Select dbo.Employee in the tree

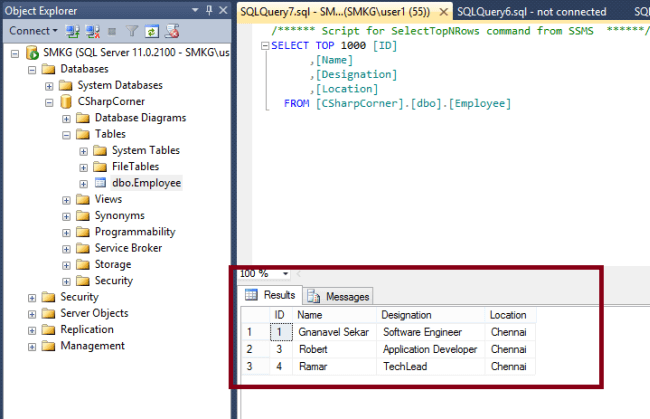click(146, 183)
